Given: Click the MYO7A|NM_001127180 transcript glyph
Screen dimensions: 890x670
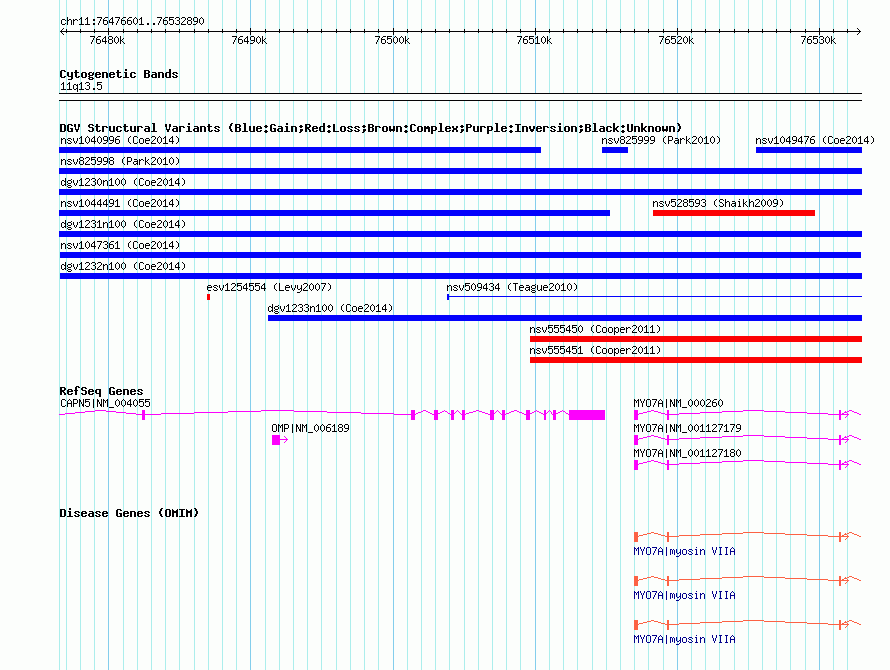Looking at the screenshot, I should (748, 464).
